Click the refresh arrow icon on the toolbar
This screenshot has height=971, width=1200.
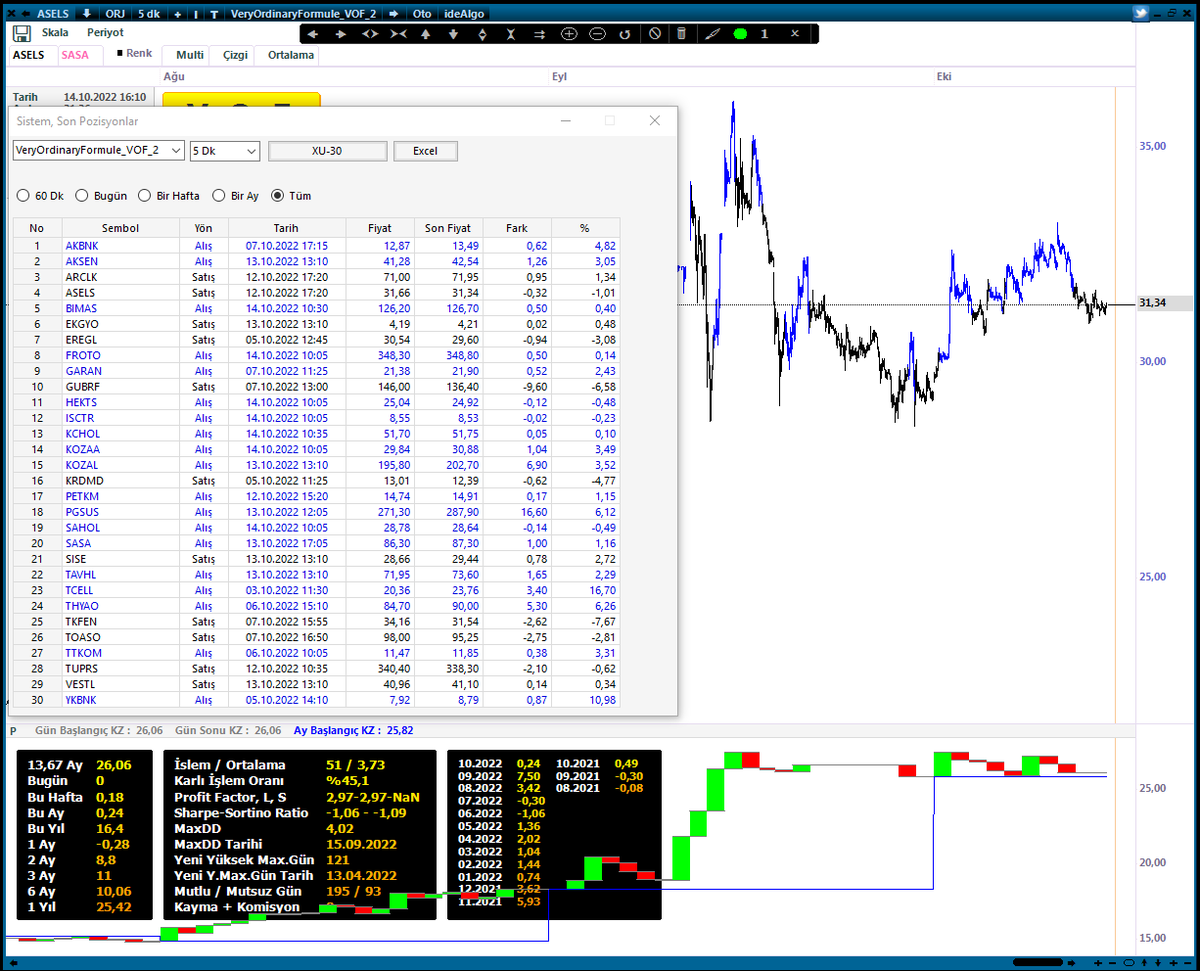click(x=625, y=33)
